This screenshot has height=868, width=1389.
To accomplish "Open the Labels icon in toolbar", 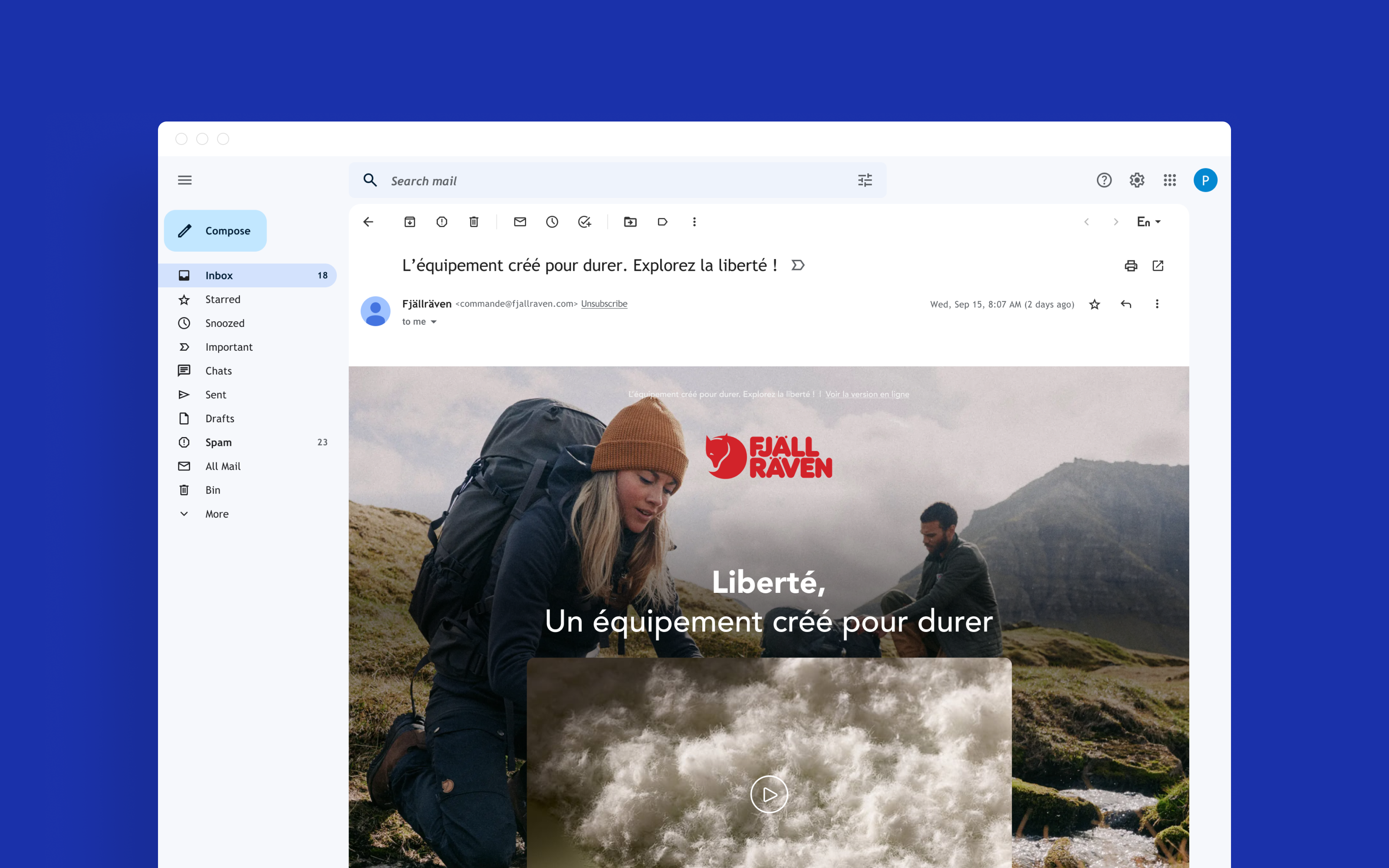I will (662, 222).
